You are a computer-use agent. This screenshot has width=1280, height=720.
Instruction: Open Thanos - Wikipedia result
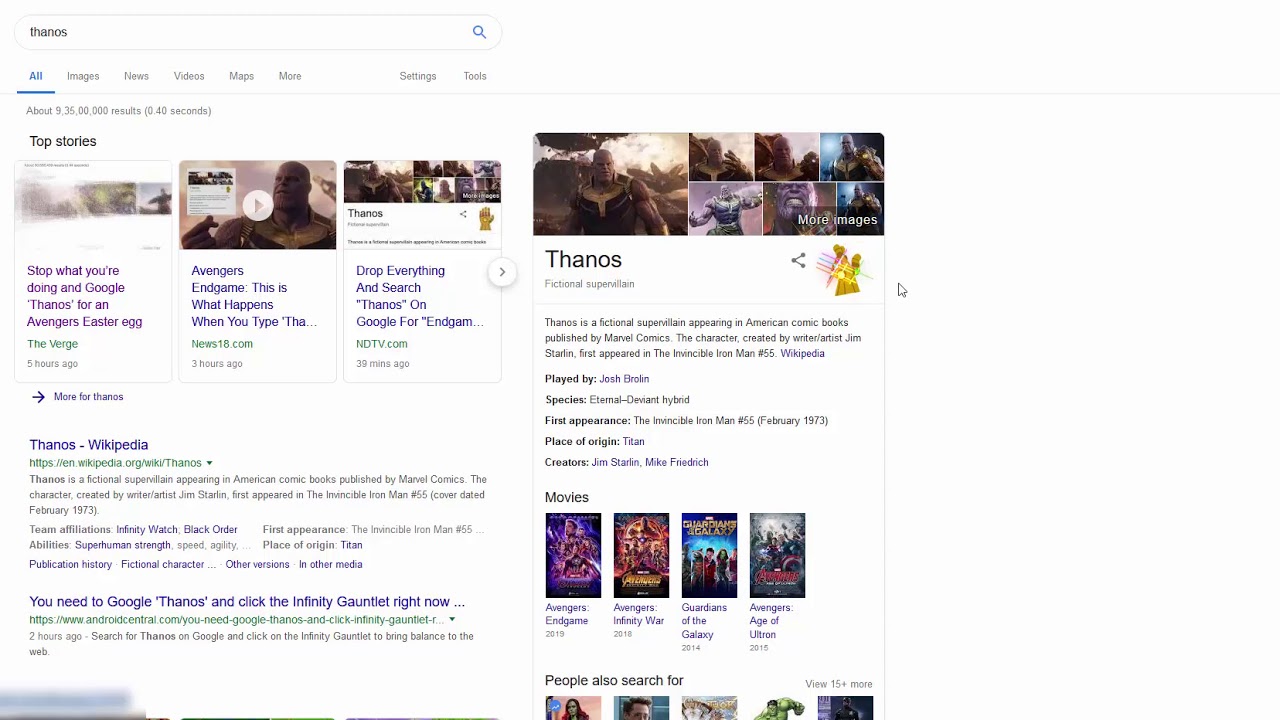[x=88, y=445]
